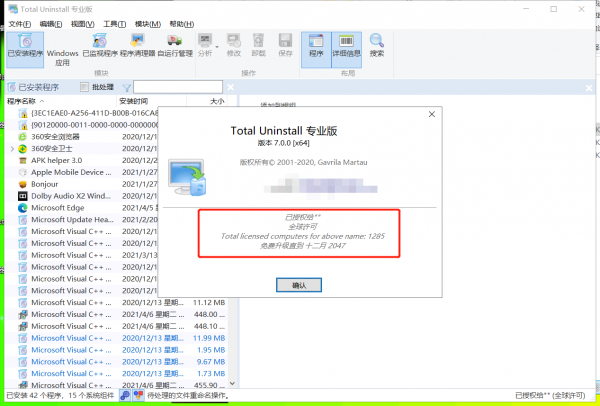Viewport: 600px width, 406px height.
Task: Select the 360安全浏览器 row
Action: 82,137
